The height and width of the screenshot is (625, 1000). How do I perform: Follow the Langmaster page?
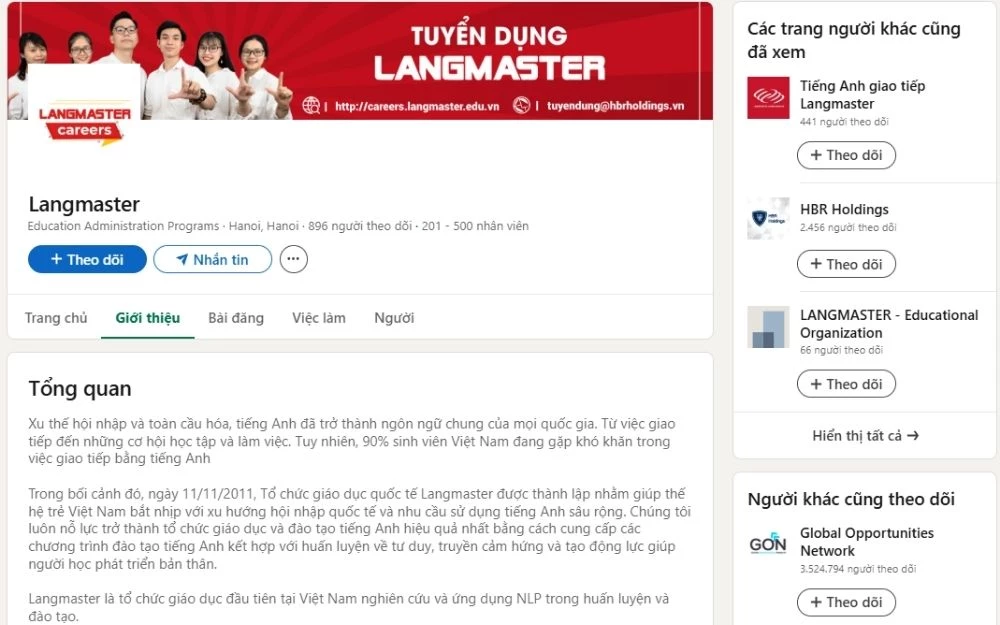[87, 259]
